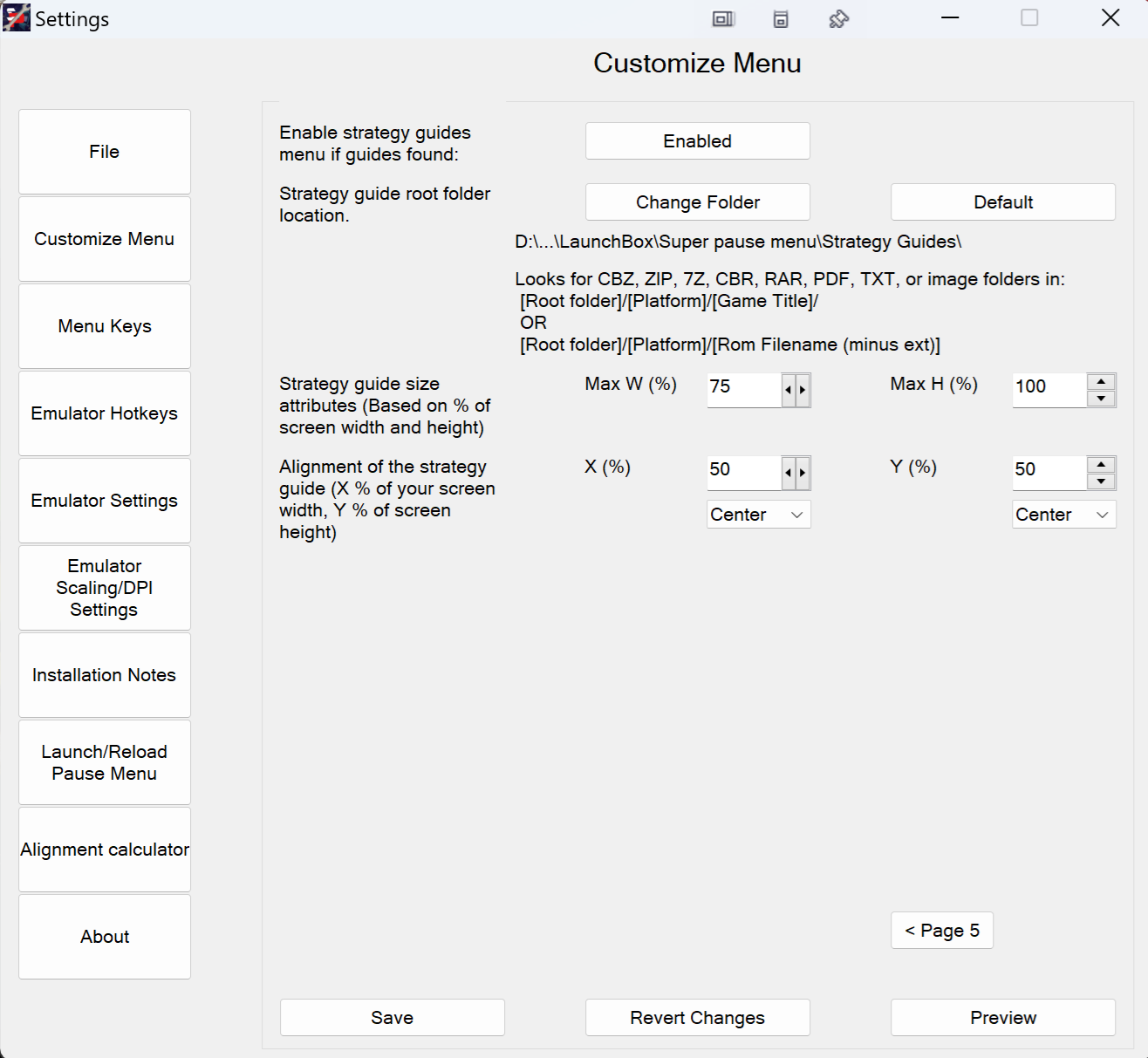1148x1058 pixels.
Task: Click the Change Folder button
Action: (698, 202)
